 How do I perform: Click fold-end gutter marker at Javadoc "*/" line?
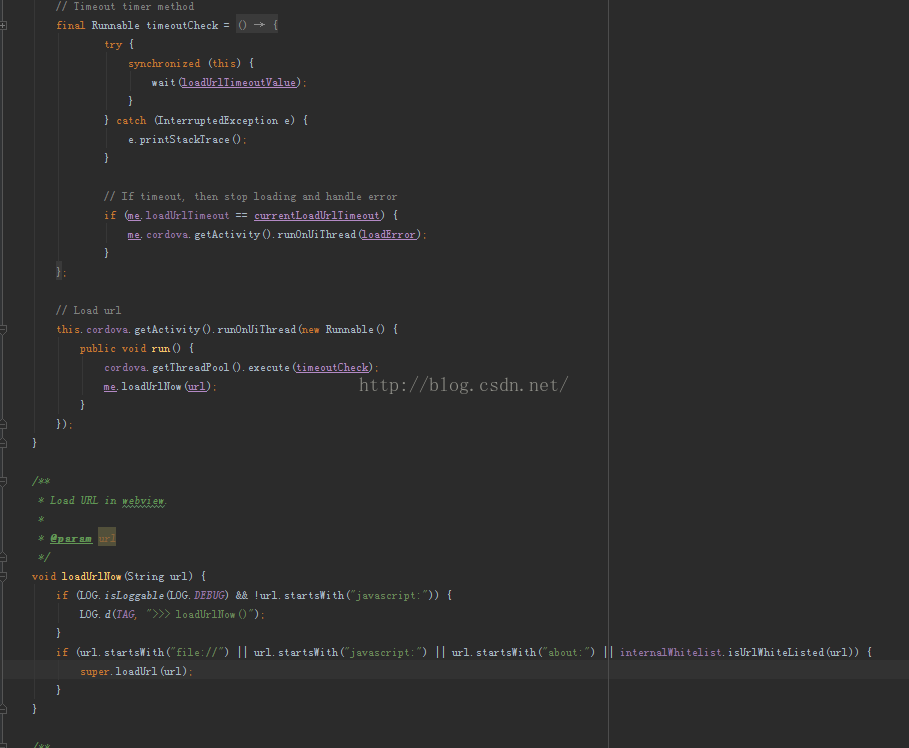[x=4, y=557]
